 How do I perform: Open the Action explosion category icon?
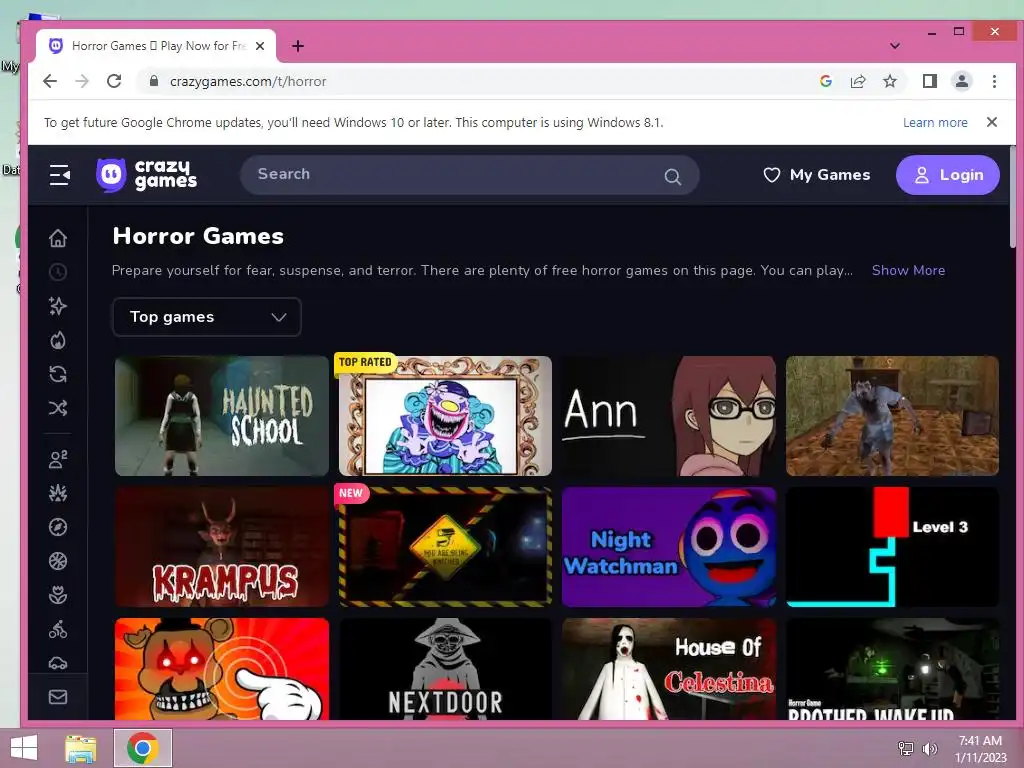point(58,493)
